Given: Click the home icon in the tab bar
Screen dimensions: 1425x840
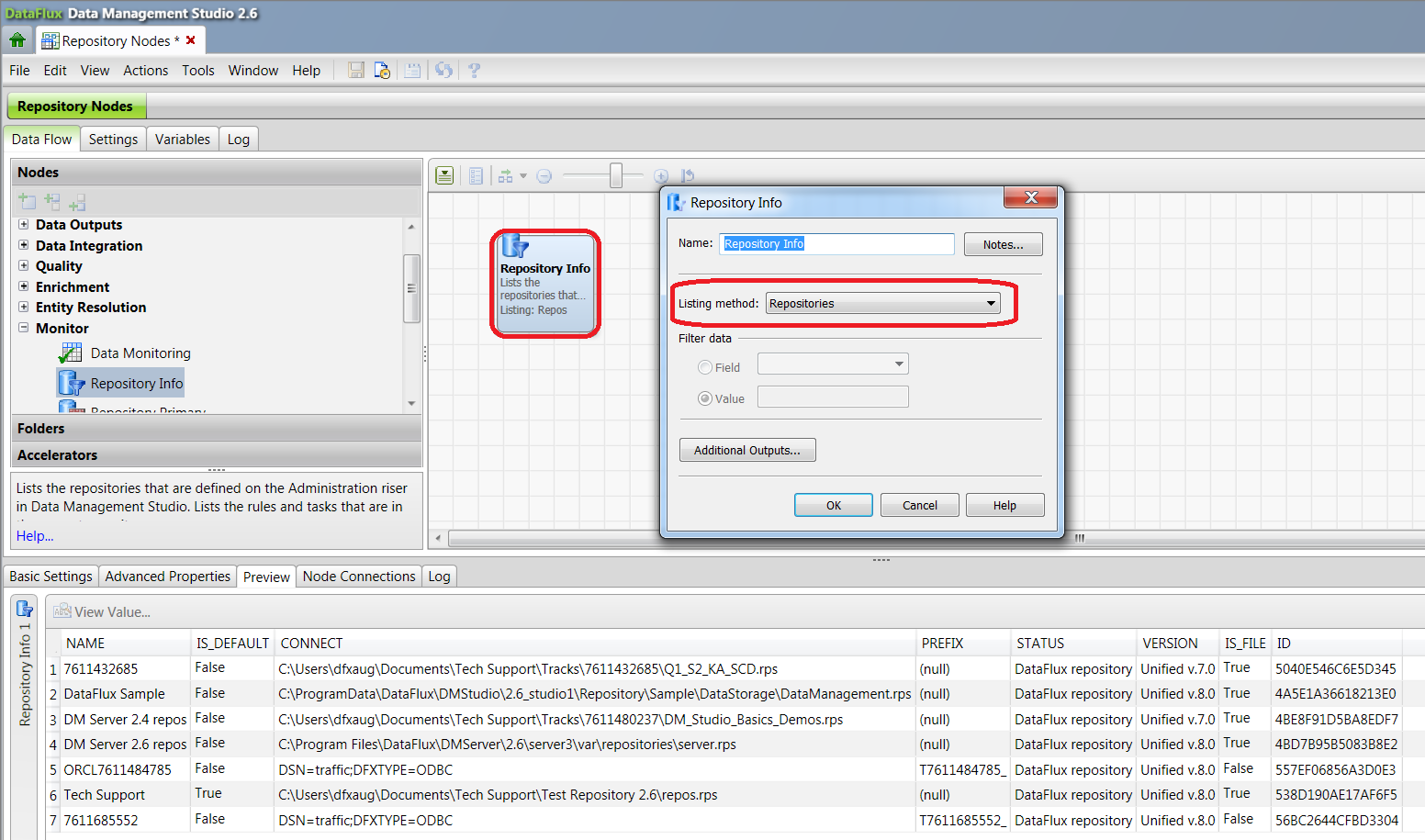Looking at the screenshot, I should click(18, 39).
